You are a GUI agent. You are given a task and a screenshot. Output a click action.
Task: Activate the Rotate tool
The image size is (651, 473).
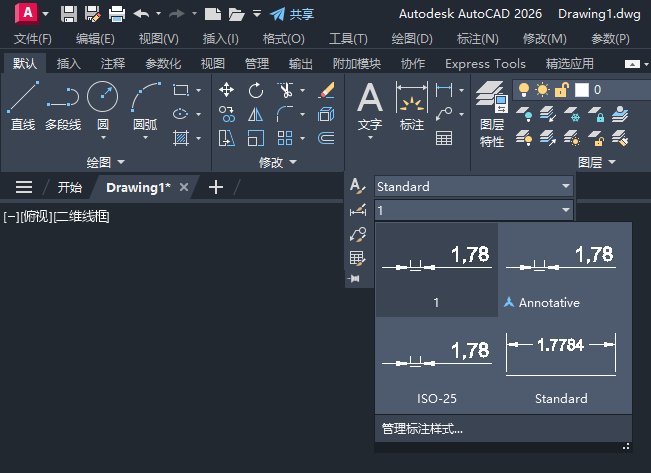[x=256, y=90]
